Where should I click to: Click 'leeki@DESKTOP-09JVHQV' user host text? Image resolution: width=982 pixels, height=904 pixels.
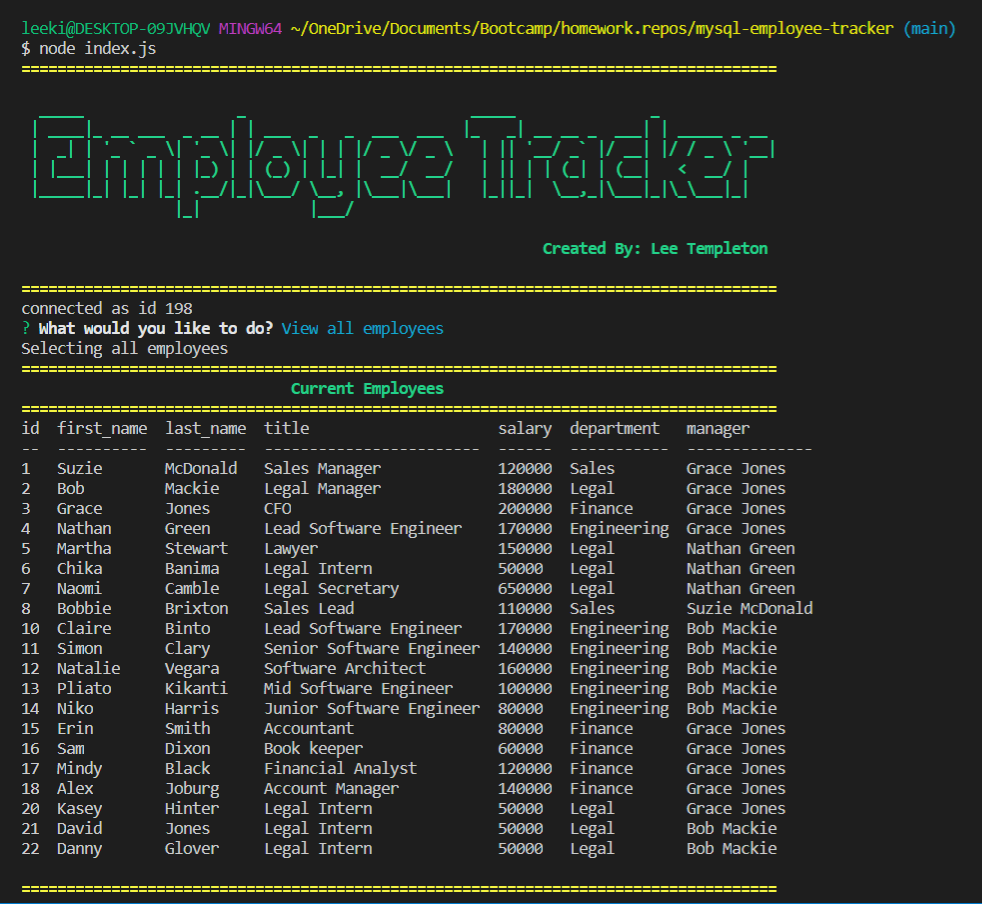[116, 29]
